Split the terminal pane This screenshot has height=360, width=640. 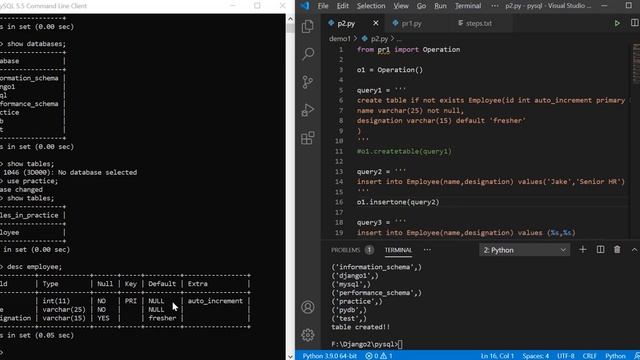(x=600, y=249)
